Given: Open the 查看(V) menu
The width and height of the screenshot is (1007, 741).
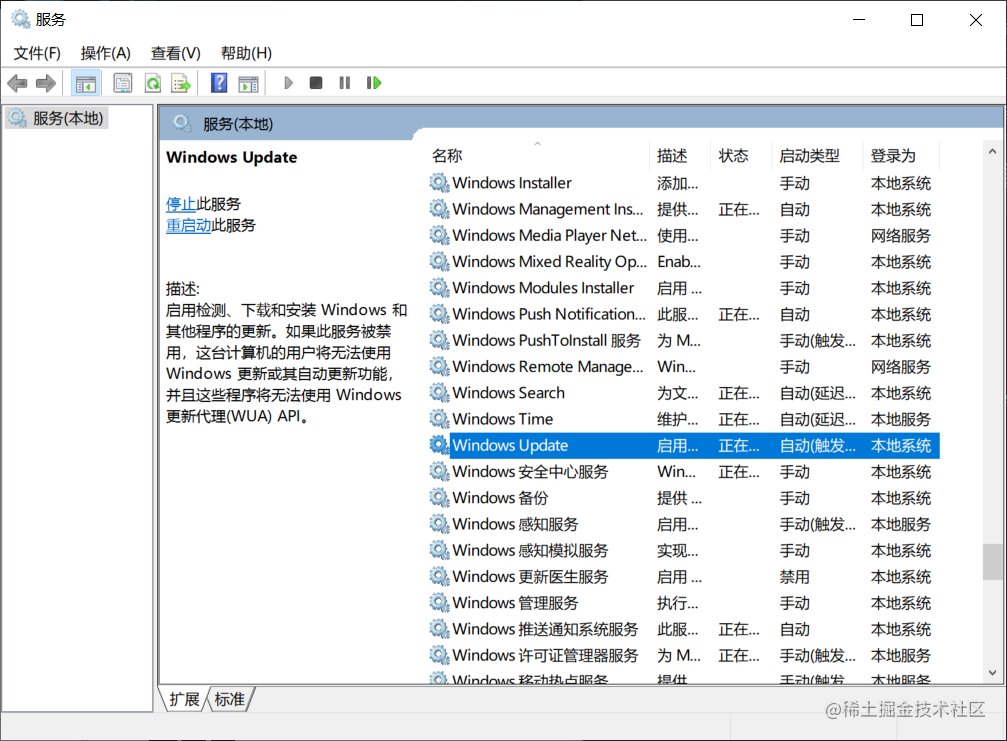Looking at the screenshot, I should pos(175,52).
